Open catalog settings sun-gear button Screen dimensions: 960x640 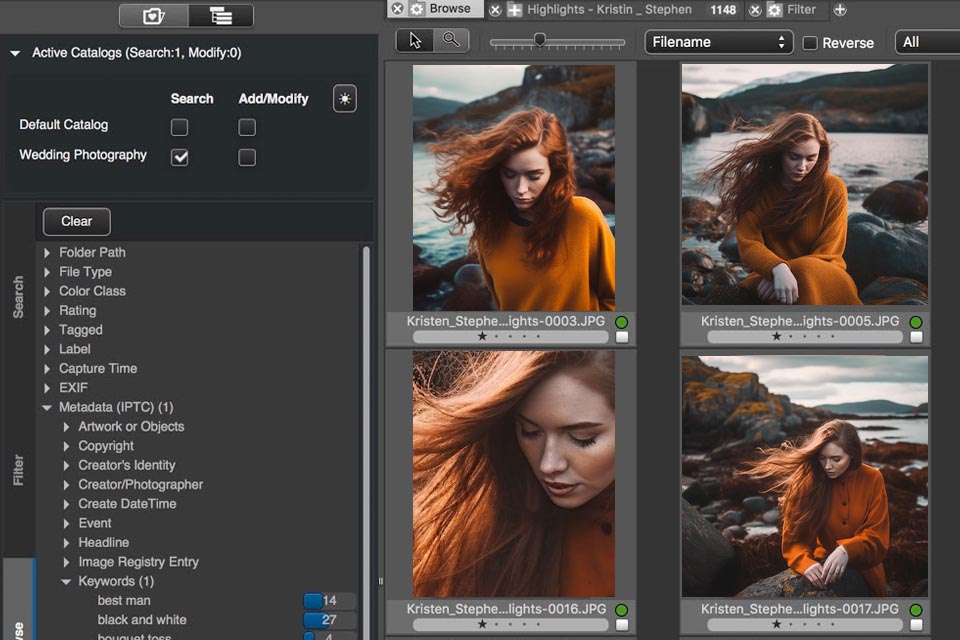[x=345, y=99]
